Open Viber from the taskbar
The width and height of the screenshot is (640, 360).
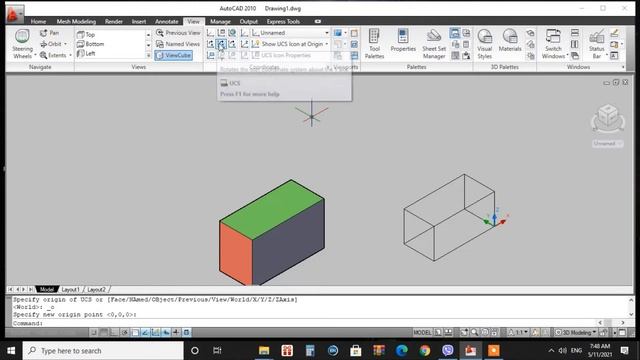[448, 351]
